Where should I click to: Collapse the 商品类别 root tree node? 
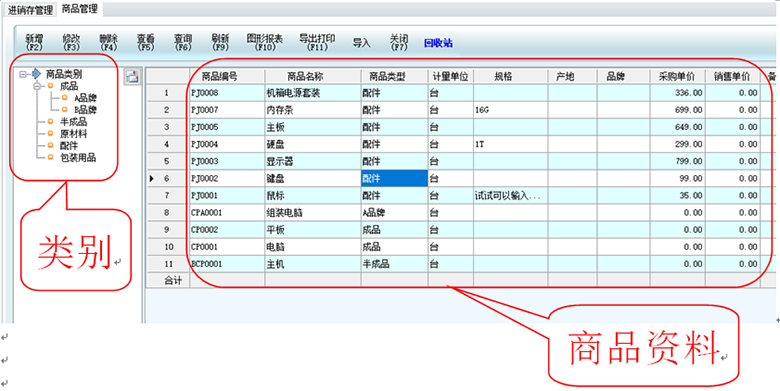click(22, 75)
